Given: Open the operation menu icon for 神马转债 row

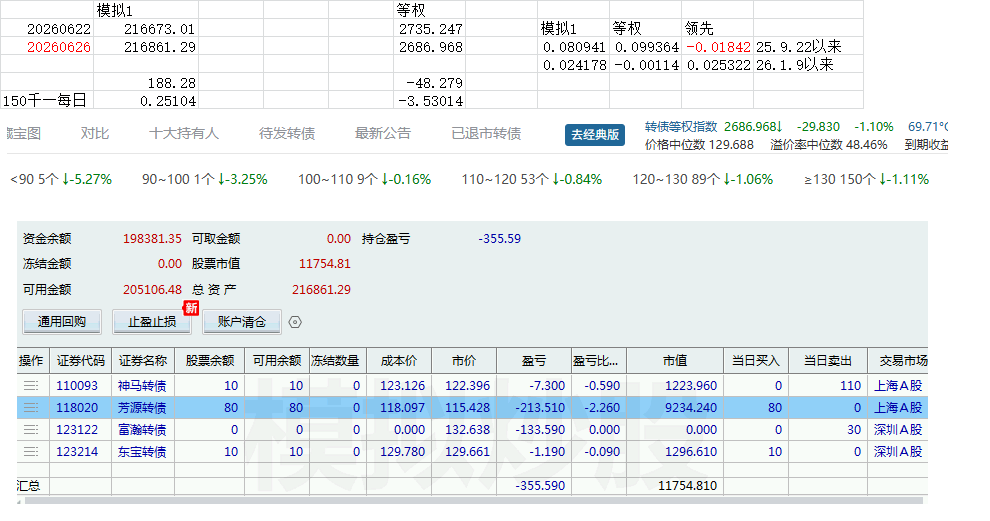Looking at the screenshot, I should coord(31,385).
